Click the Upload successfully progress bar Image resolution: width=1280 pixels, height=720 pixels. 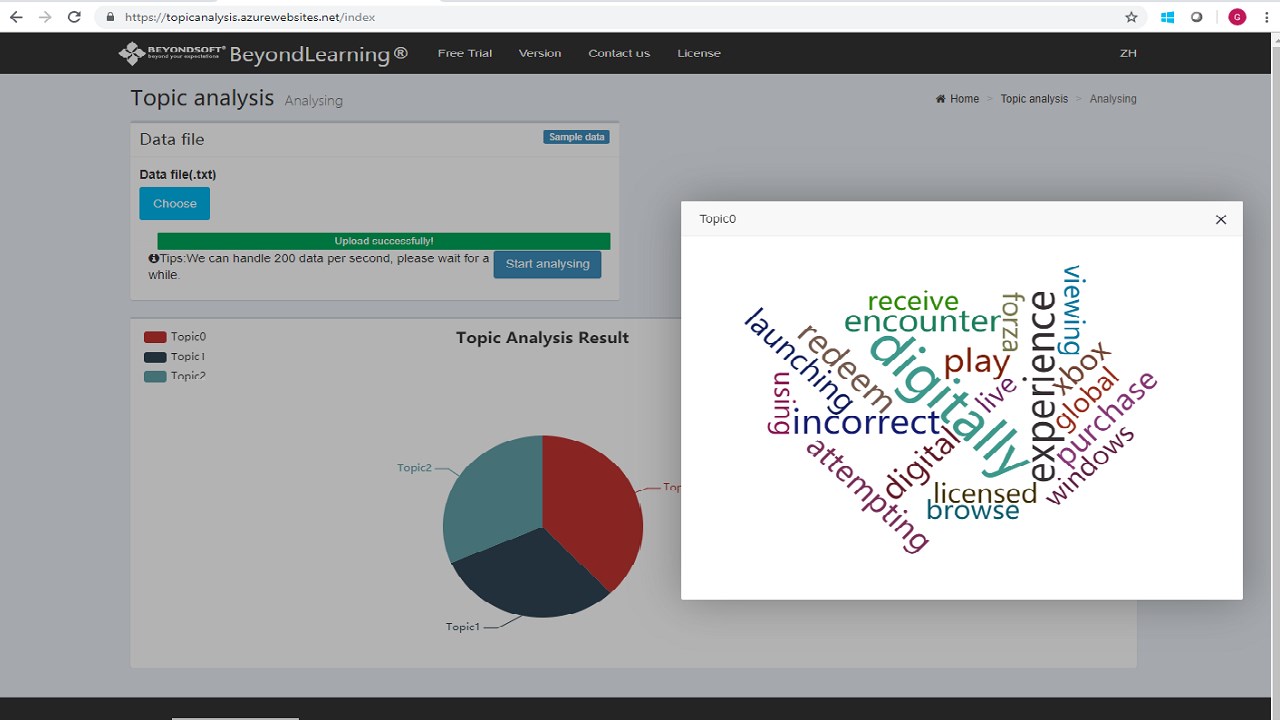(384, 241)
